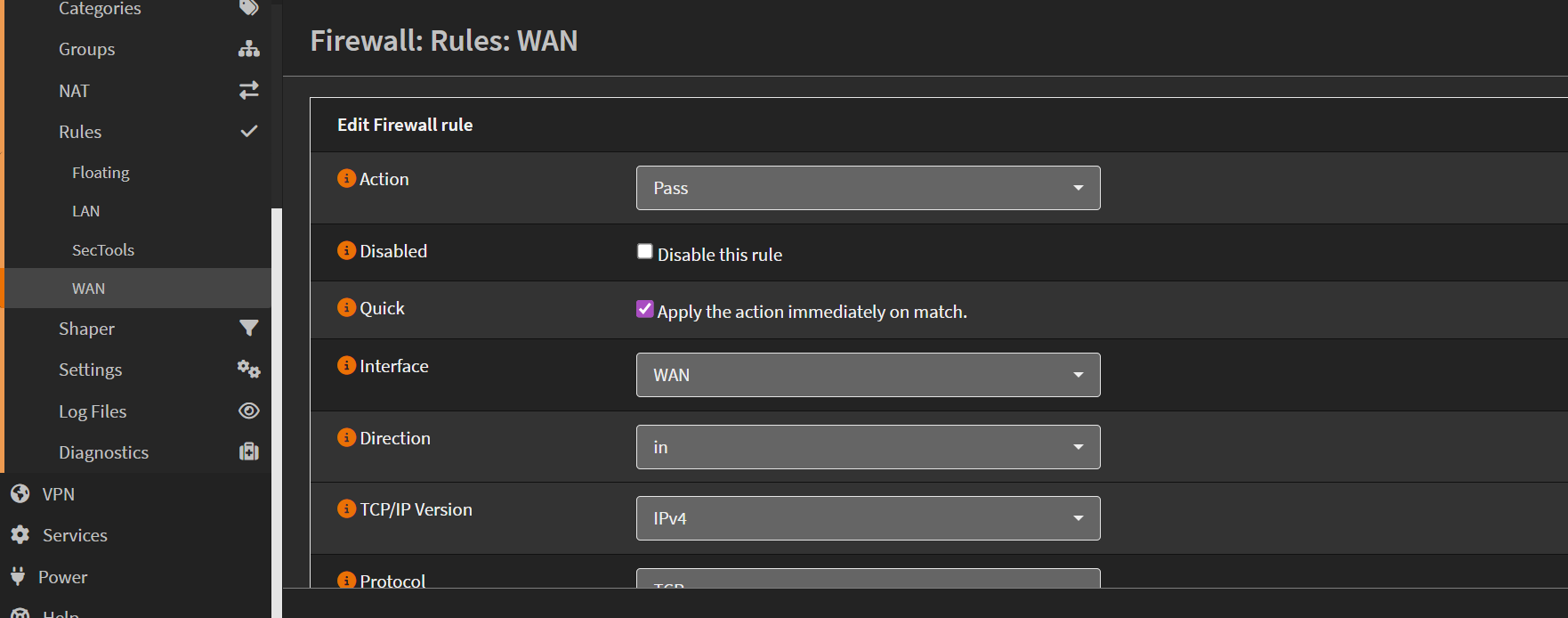
Task: Open the Services section in sidebar
Action: (x=75, y=535)
